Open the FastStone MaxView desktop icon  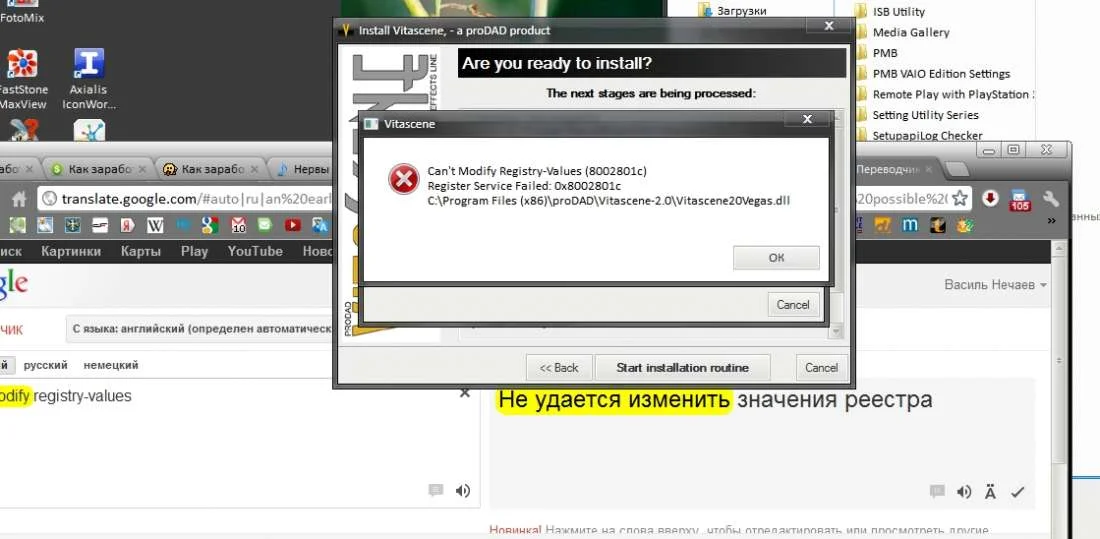click(22, 79)
